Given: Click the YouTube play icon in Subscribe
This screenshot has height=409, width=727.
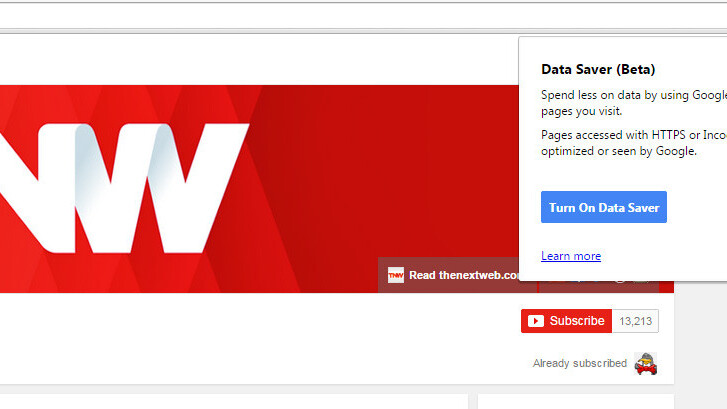Looking at the screenshot, I should pos(536,321).
